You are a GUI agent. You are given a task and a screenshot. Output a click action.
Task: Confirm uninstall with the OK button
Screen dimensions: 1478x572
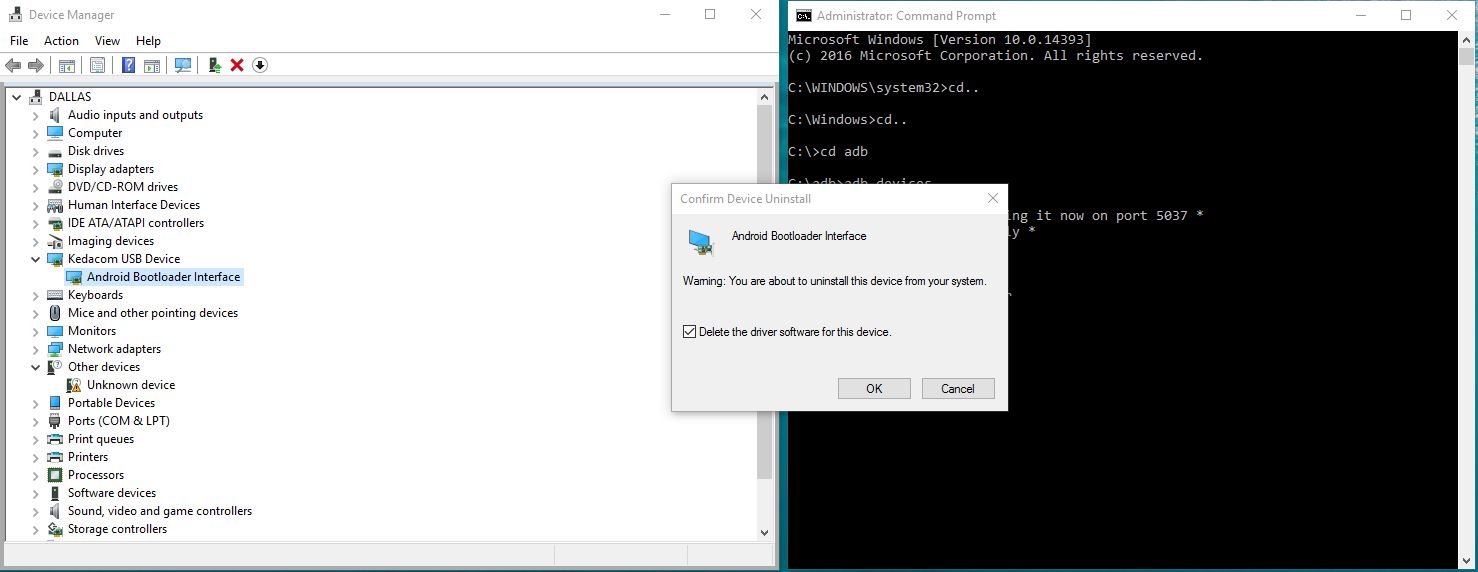click(x=874, y=389)
